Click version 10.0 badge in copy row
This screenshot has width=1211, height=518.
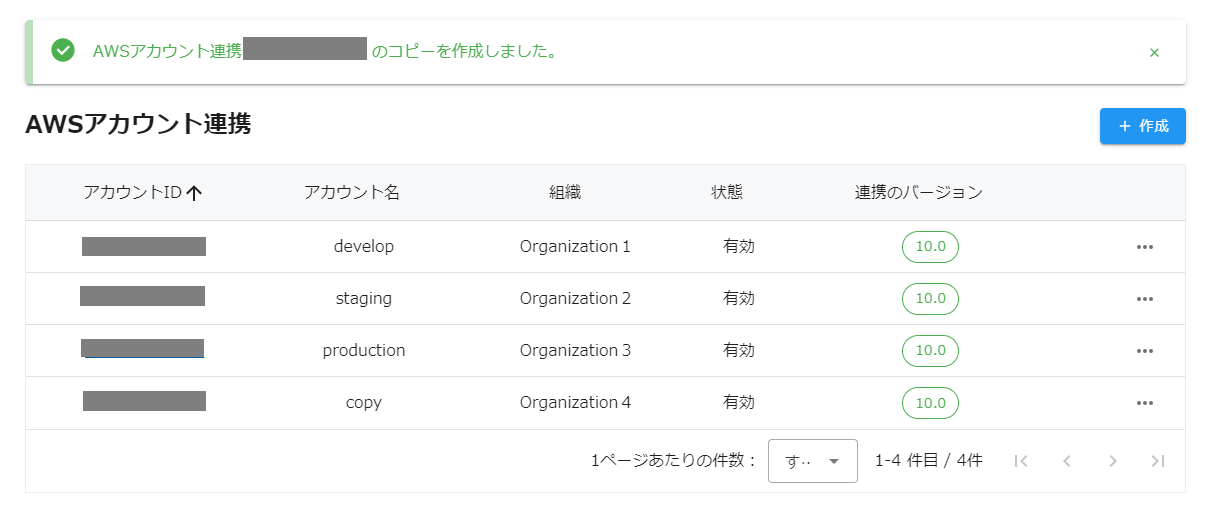[x=930, y=402]
